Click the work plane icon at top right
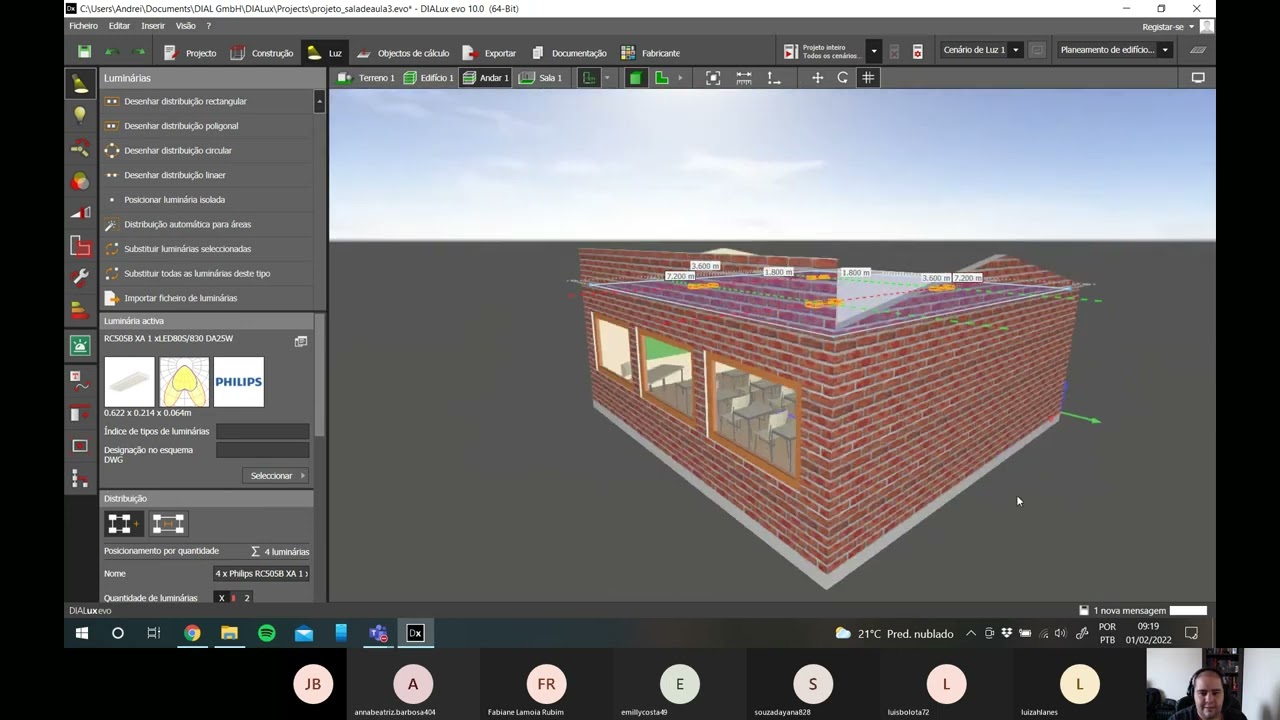This screenshot has width=1280, height=720. pyautogui.click(x=1198, y=50)
